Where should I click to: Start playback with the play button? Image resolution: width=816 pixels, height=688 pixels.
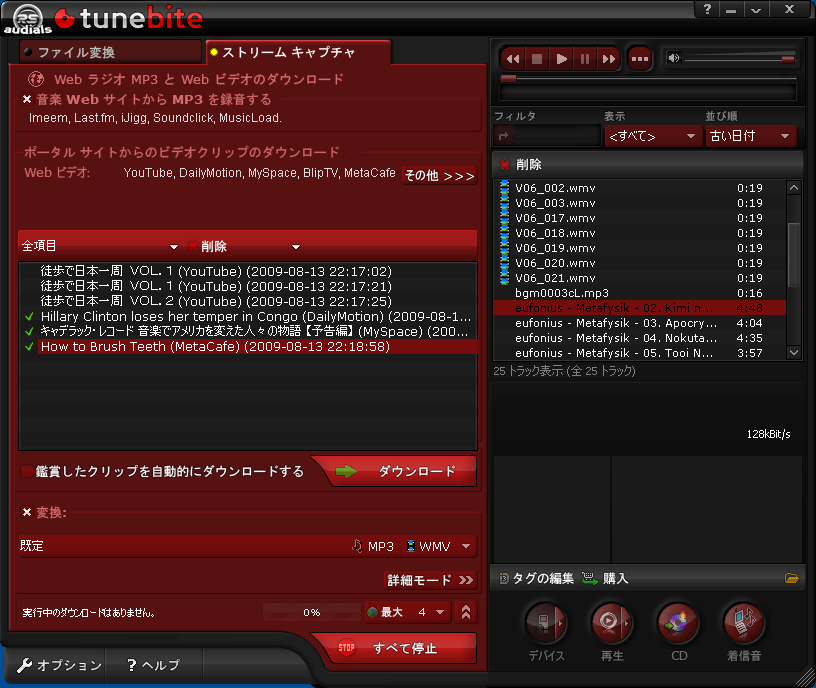pos(561,59)
